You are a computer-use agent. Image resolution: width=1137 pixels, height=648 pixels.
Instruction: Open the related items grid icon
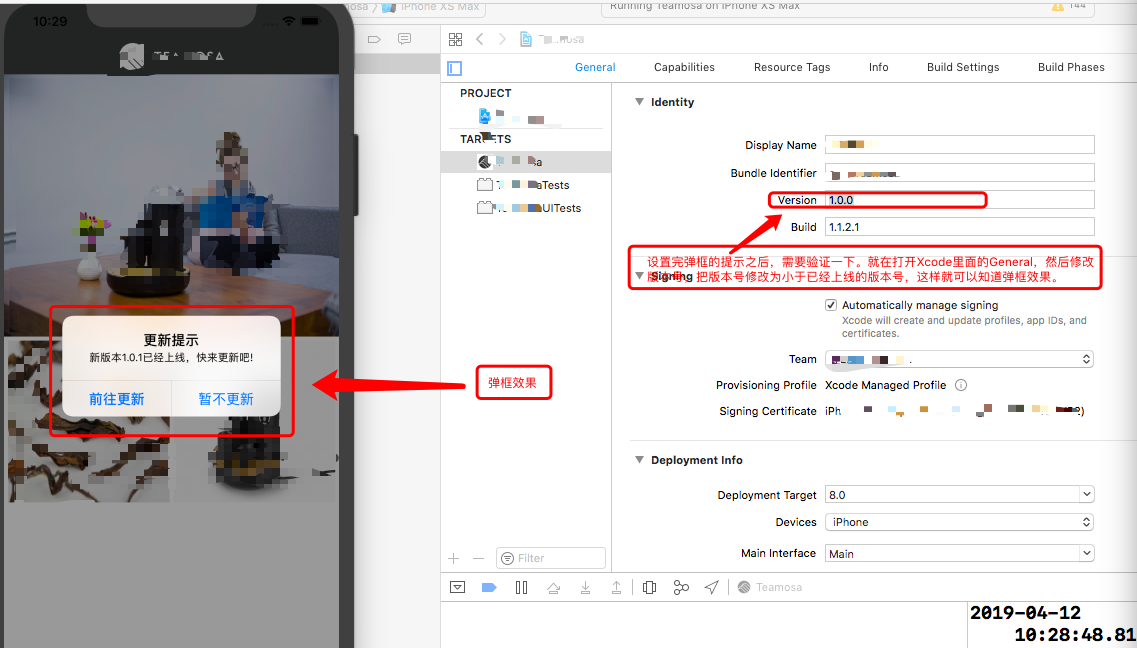(455, 39)
